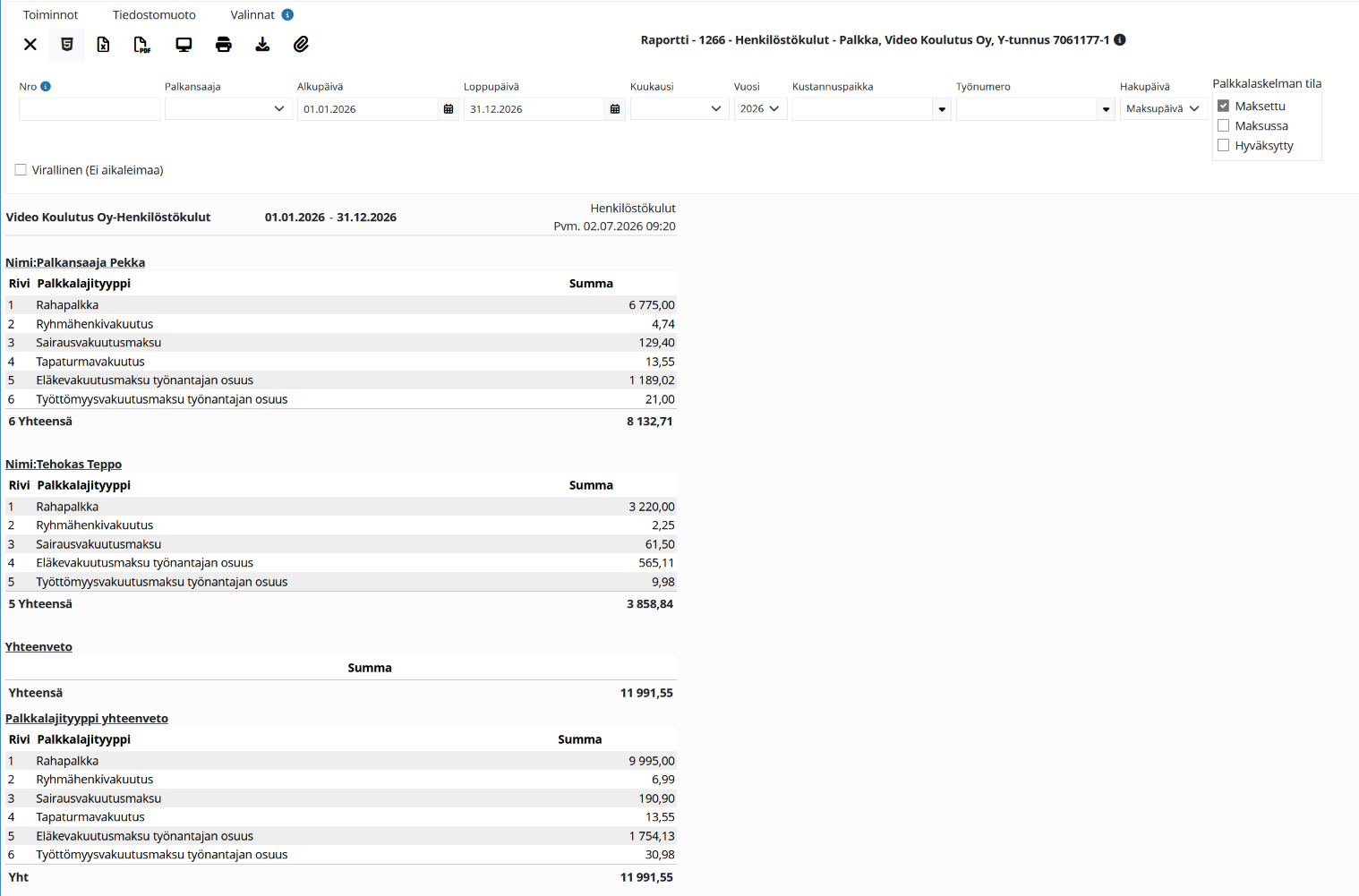
Task: Click the Alkupäivä date field 01.01.2026
Action: tap(367, 109)
